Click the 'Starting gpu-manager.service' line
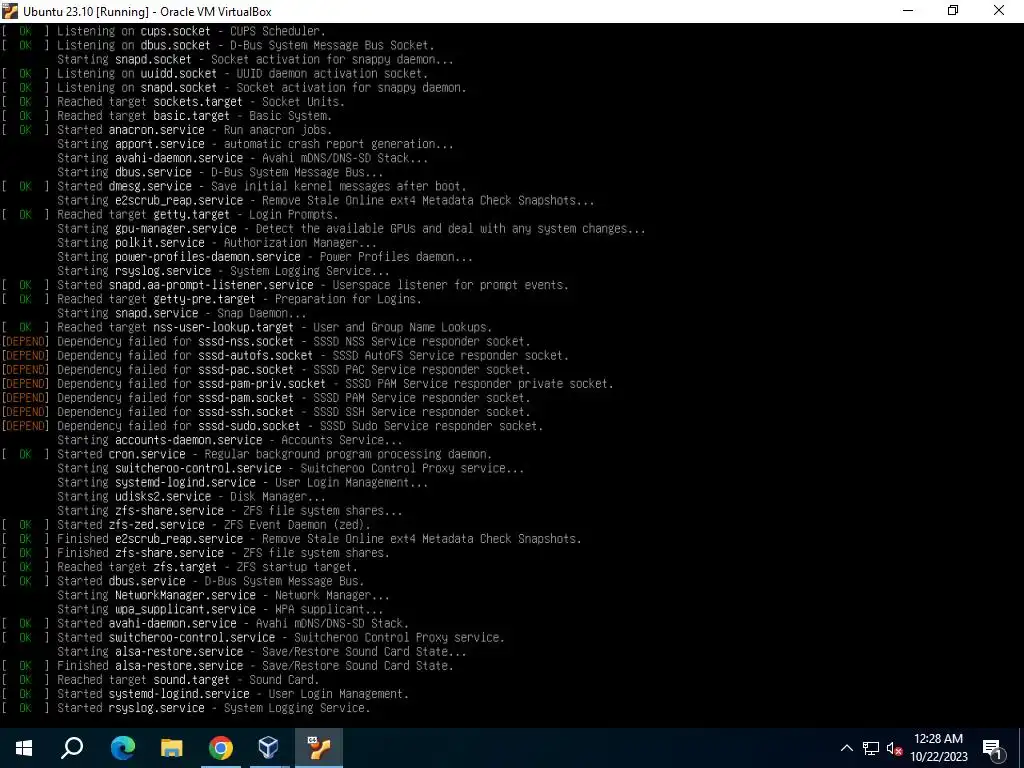 [351, 229]
